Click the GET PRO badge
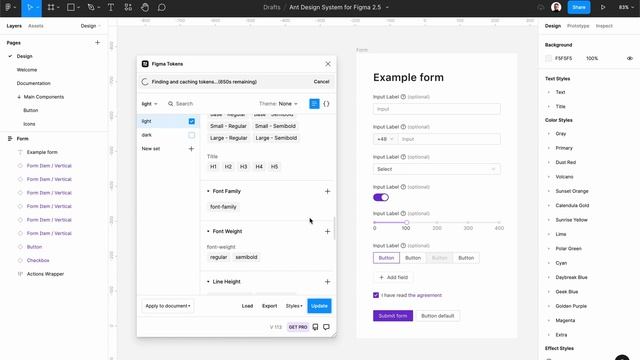The width and height of the screenshot is (640, 360). [x=298, y=327]
